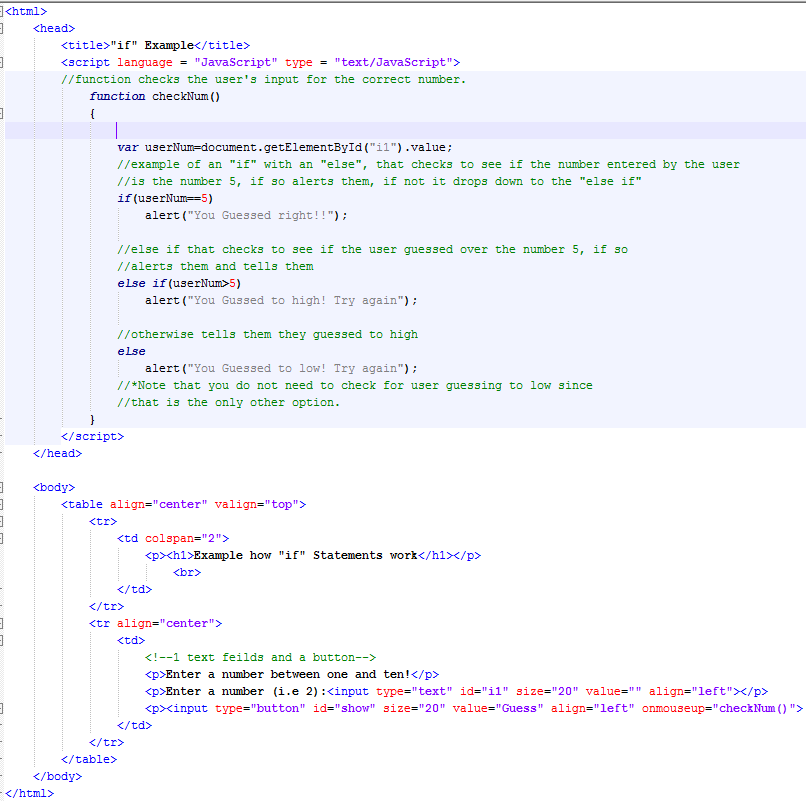The height and width of the screenshot is (801, 806).
Task: Click the closing </script> tag
Action: (x=92, y=436)
